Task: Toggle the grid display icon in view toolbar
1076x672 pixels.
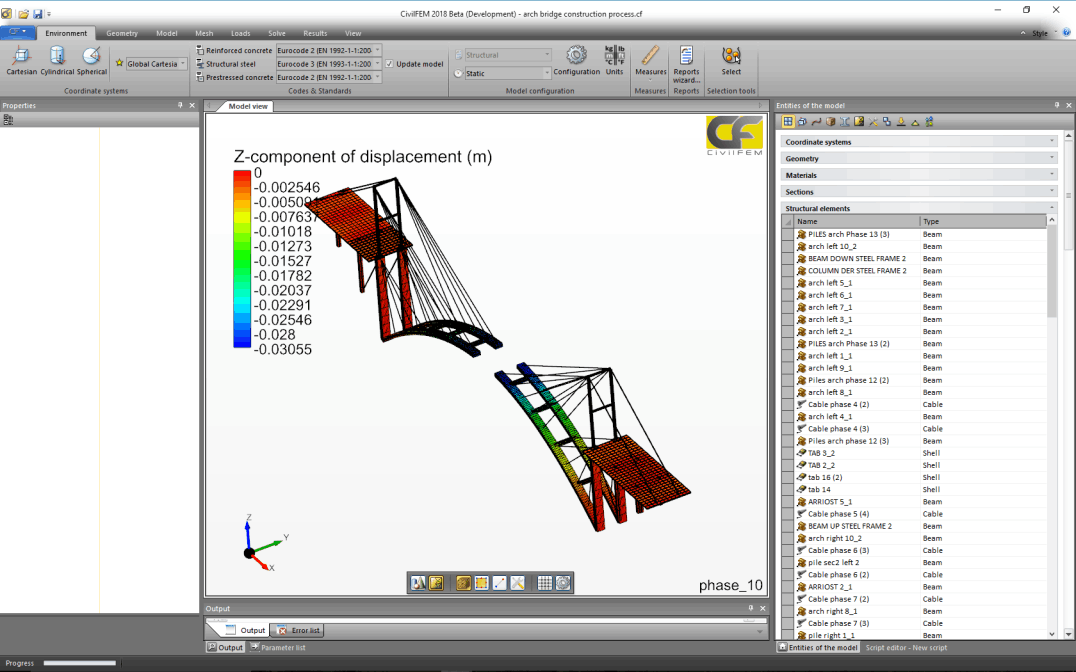Action: tap(545, 583)
